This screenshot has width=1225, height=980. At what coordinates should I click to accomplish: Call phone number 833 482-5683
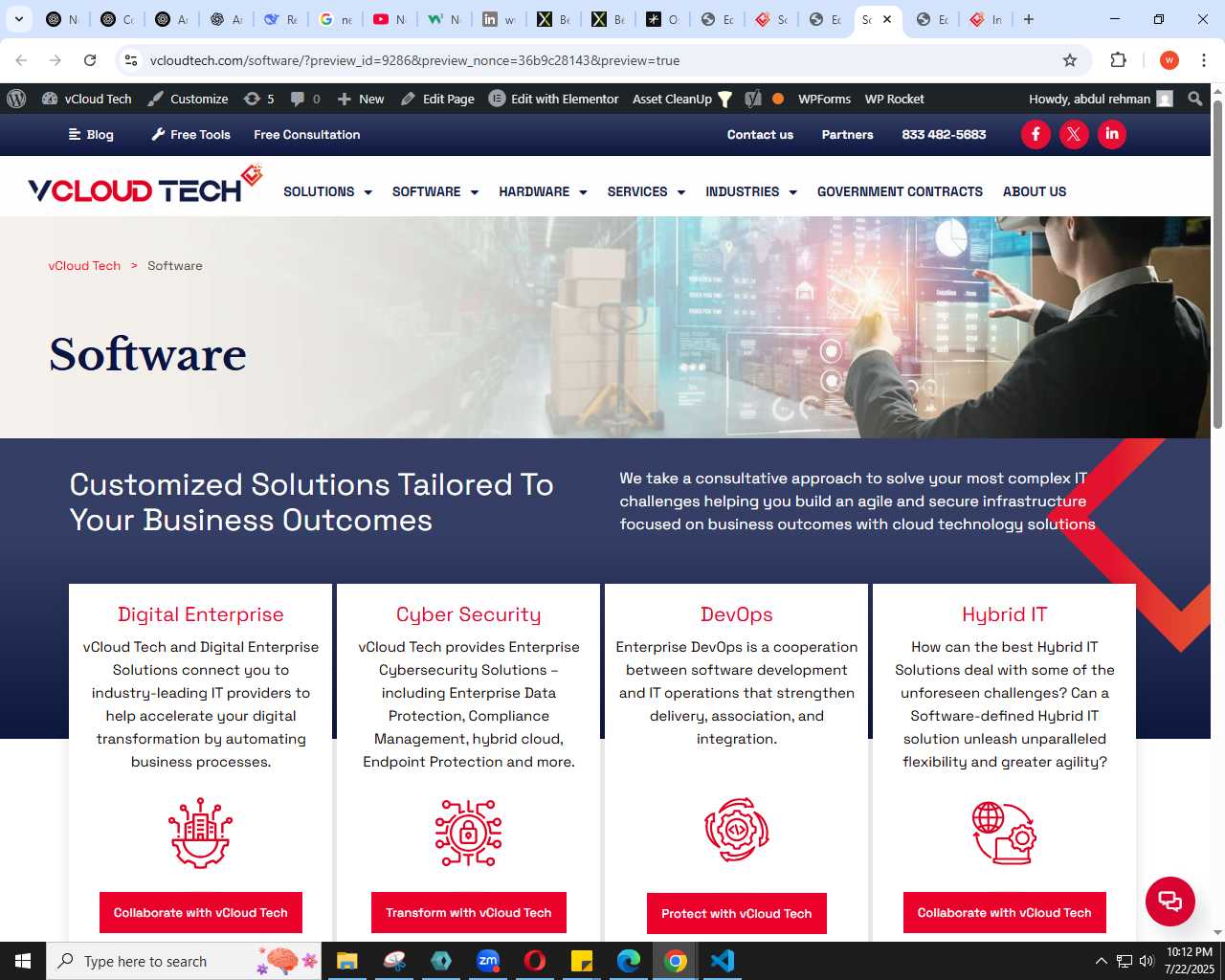tap(944, 135)
